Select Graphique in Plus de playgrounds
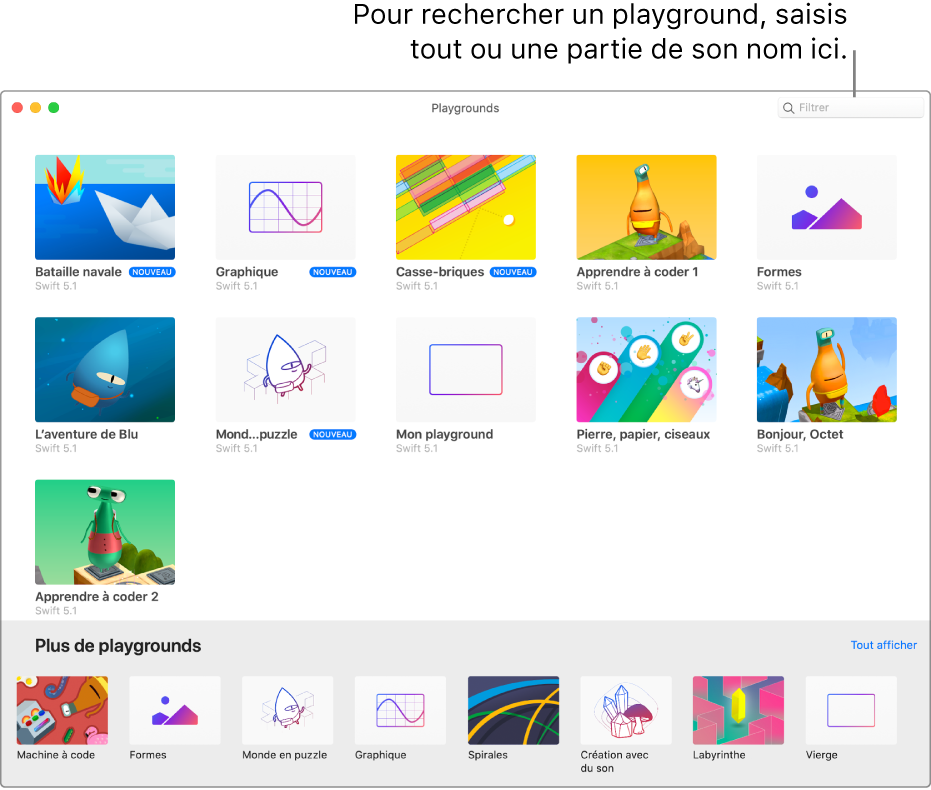Screen dimensions: 931x790 [x=400, y=710]
